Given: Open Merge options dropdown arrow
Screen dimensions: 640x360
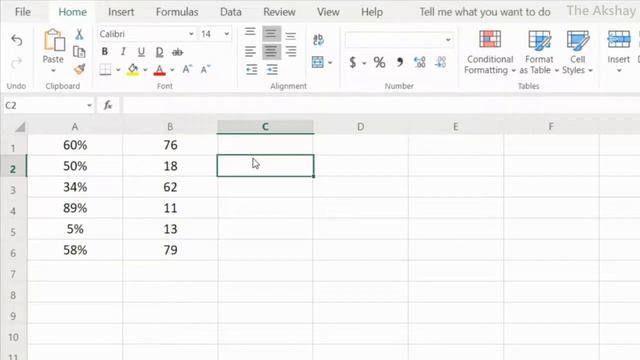Looking at the screenshot, I should click(x=330, y=62).
